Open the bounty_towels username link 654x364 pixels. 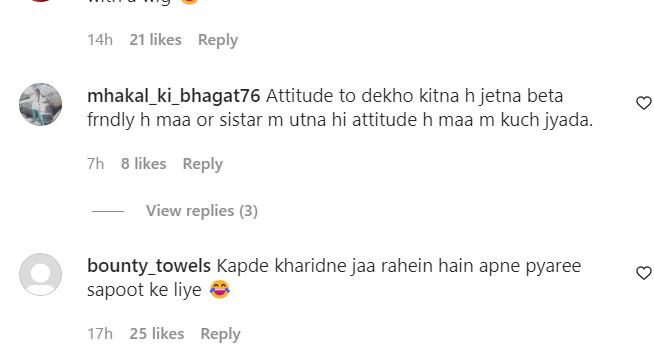point(149,266)
